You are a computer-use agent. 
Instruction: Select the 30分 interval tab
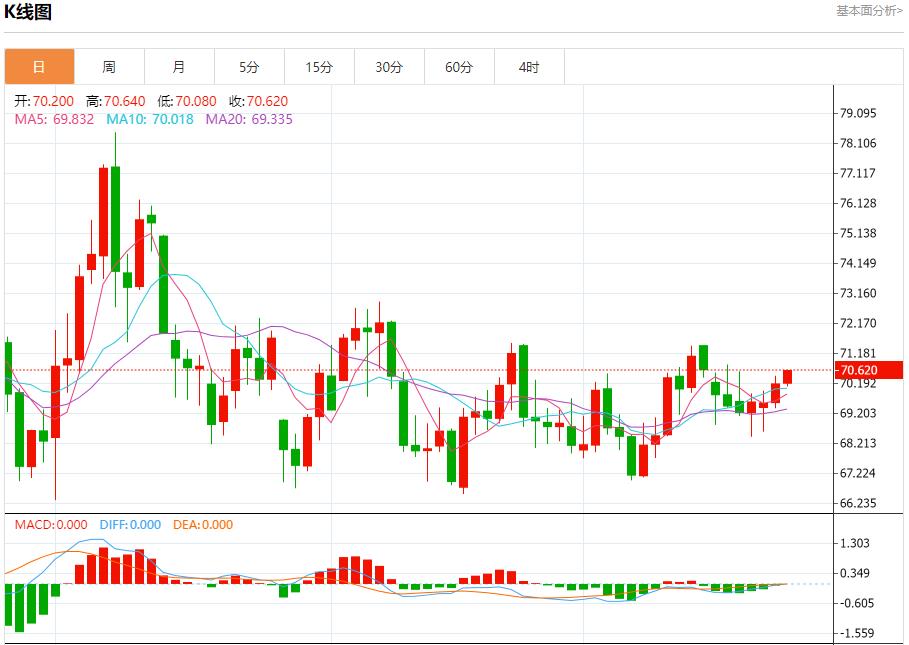pyautogui.click(x=389, y=67)
